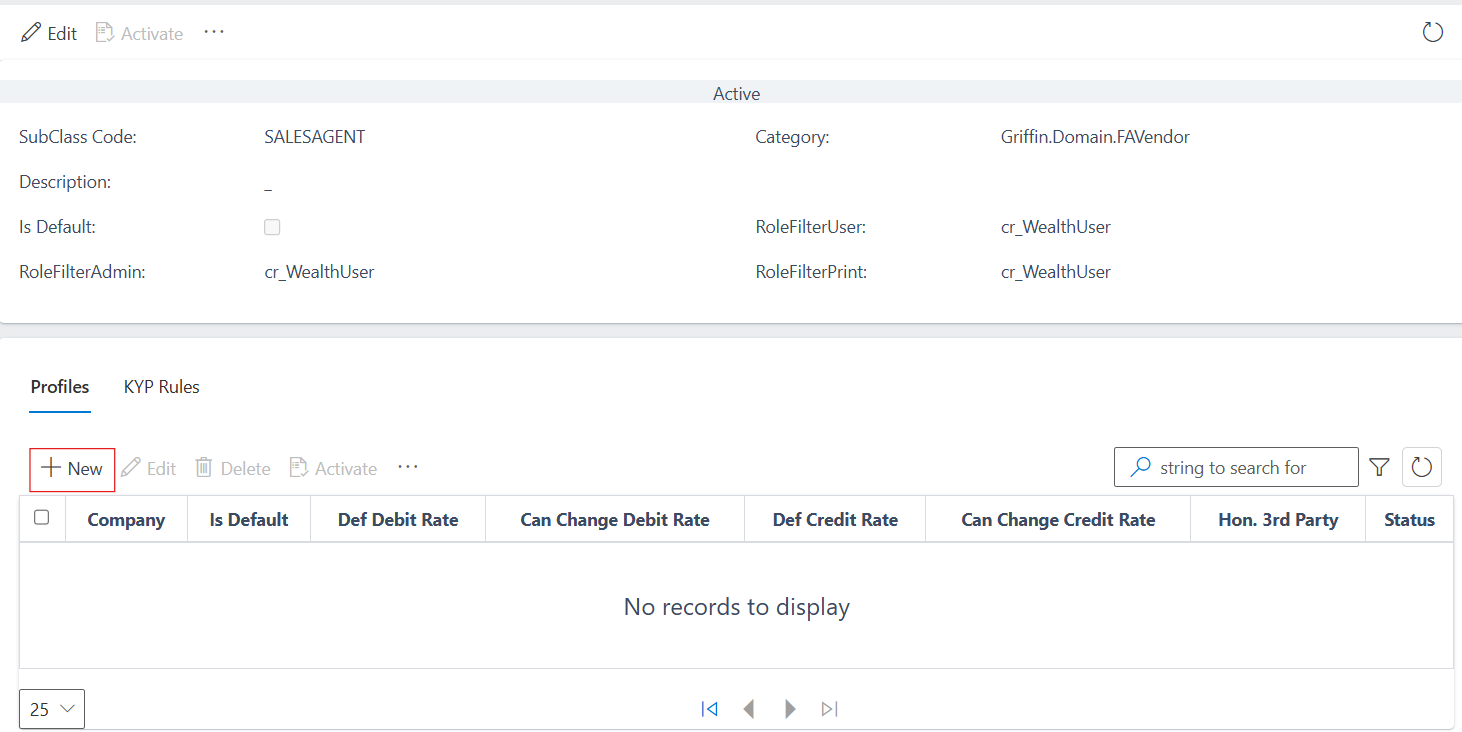The height and width of the screenshot is (732, 1462).
Task: Sort by the Status column header
Action: pos(1409,520)
